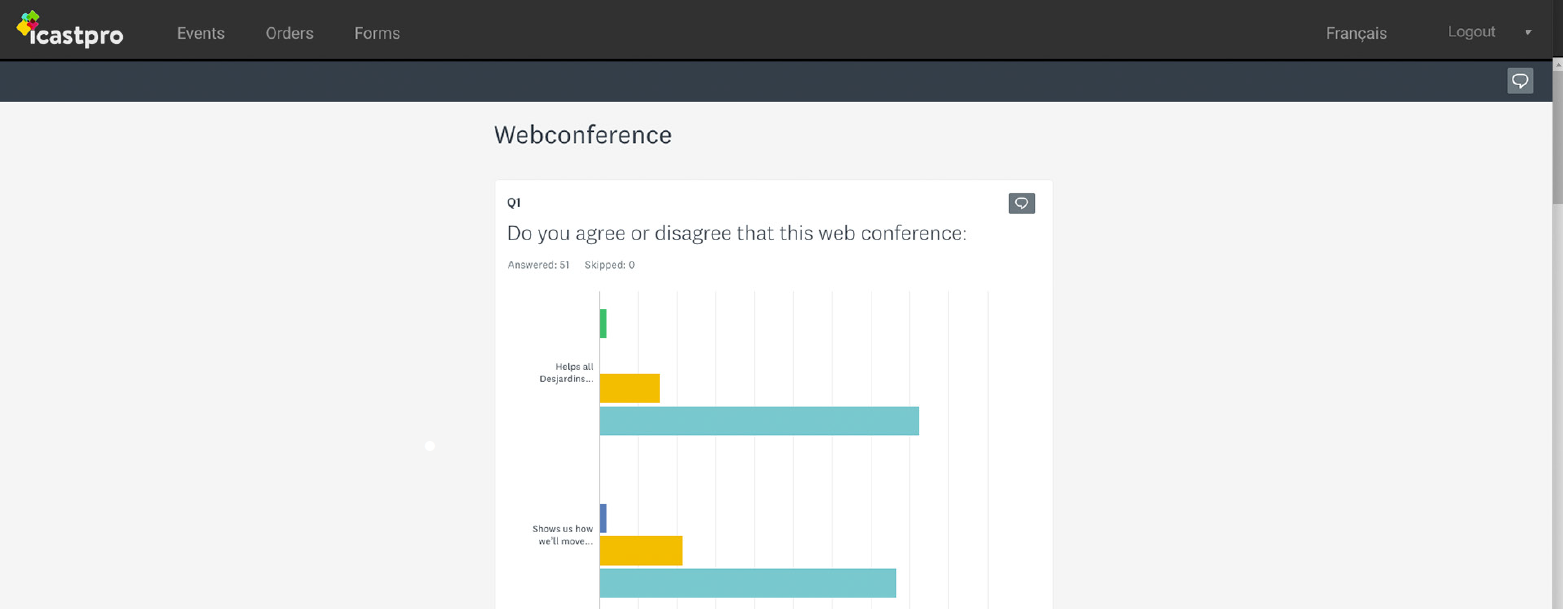Switch language to Français

point(1356,33)
